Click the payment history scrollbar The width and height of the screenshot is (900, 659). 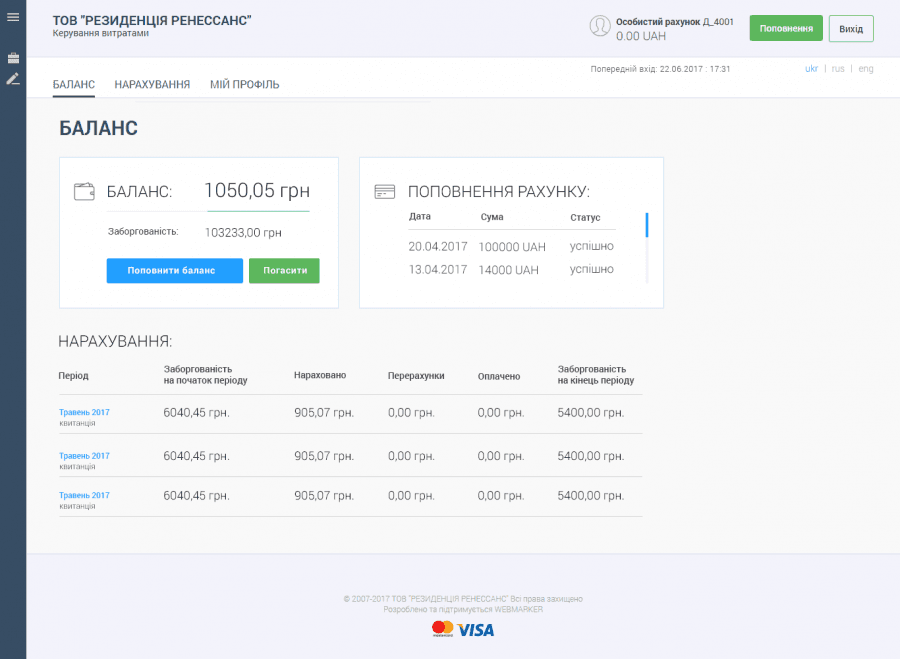tap(647, 226)
